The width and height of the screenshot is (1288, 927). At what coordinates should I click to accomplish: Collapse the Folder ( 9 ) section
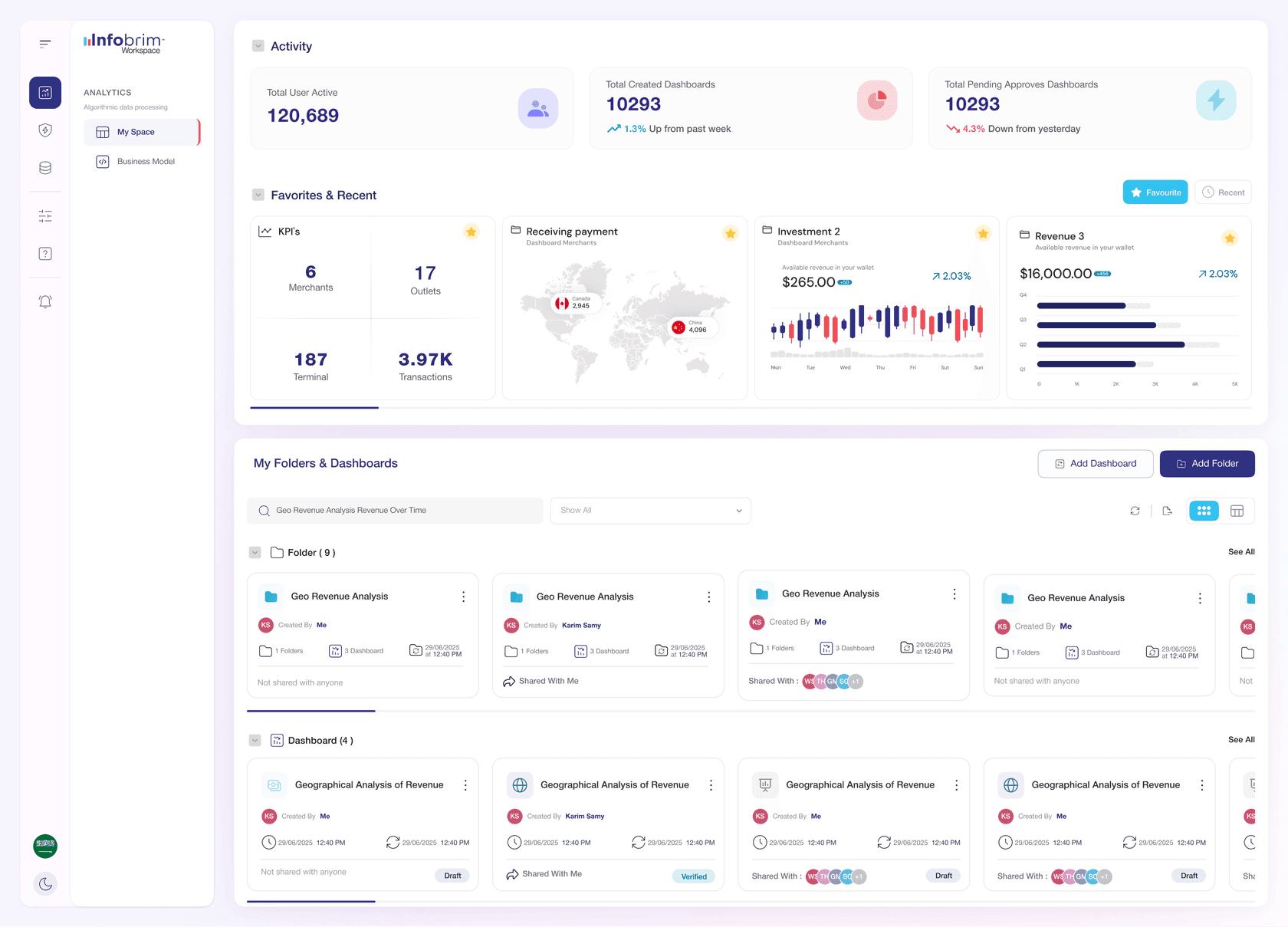255,553
